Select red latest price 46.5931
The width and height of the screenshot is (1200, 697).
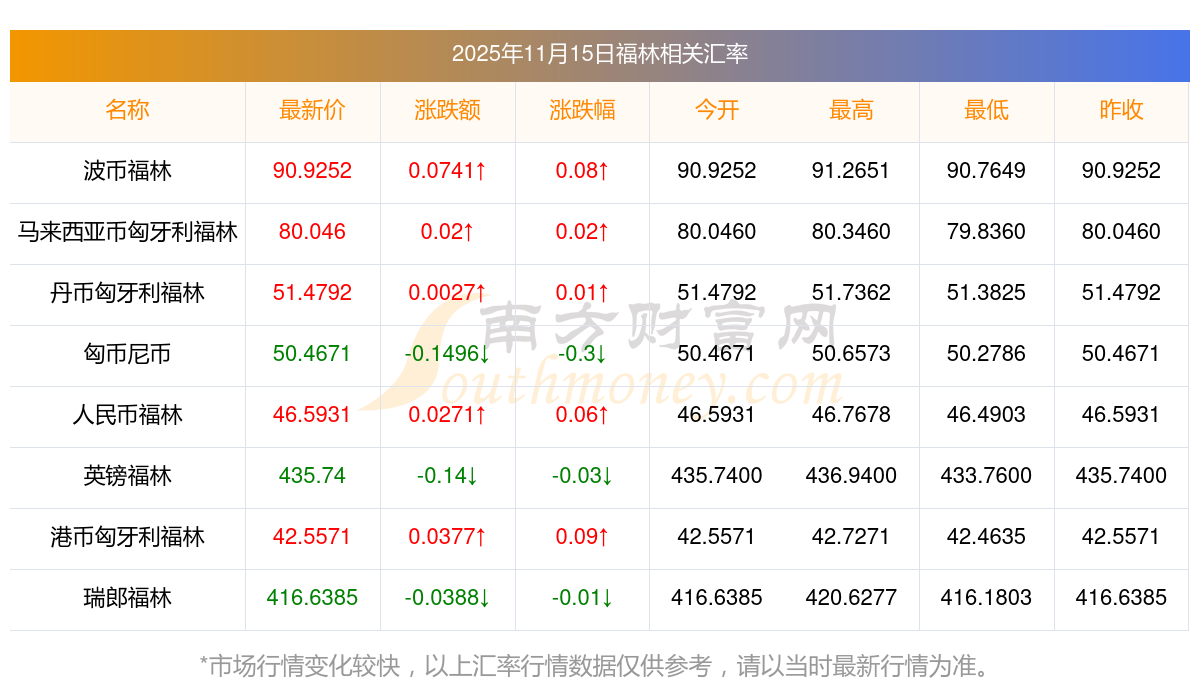point(312,415)
